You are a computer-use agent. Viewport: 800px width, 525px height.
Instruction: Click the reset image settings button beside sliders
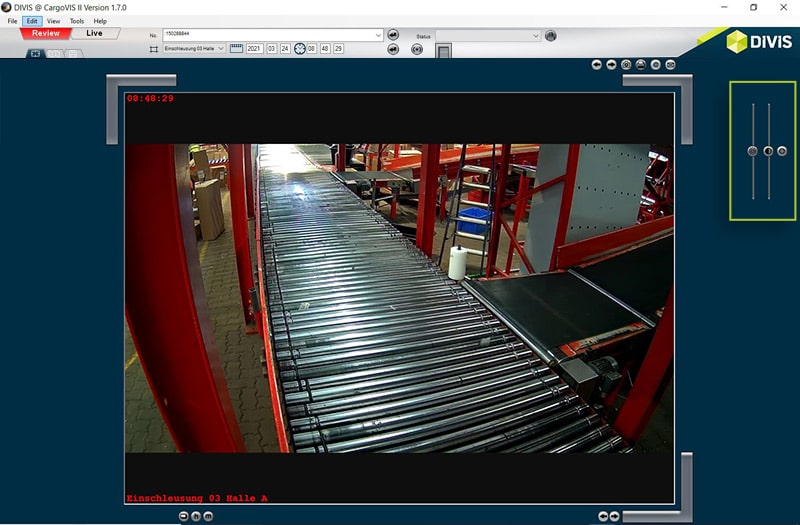782,151
